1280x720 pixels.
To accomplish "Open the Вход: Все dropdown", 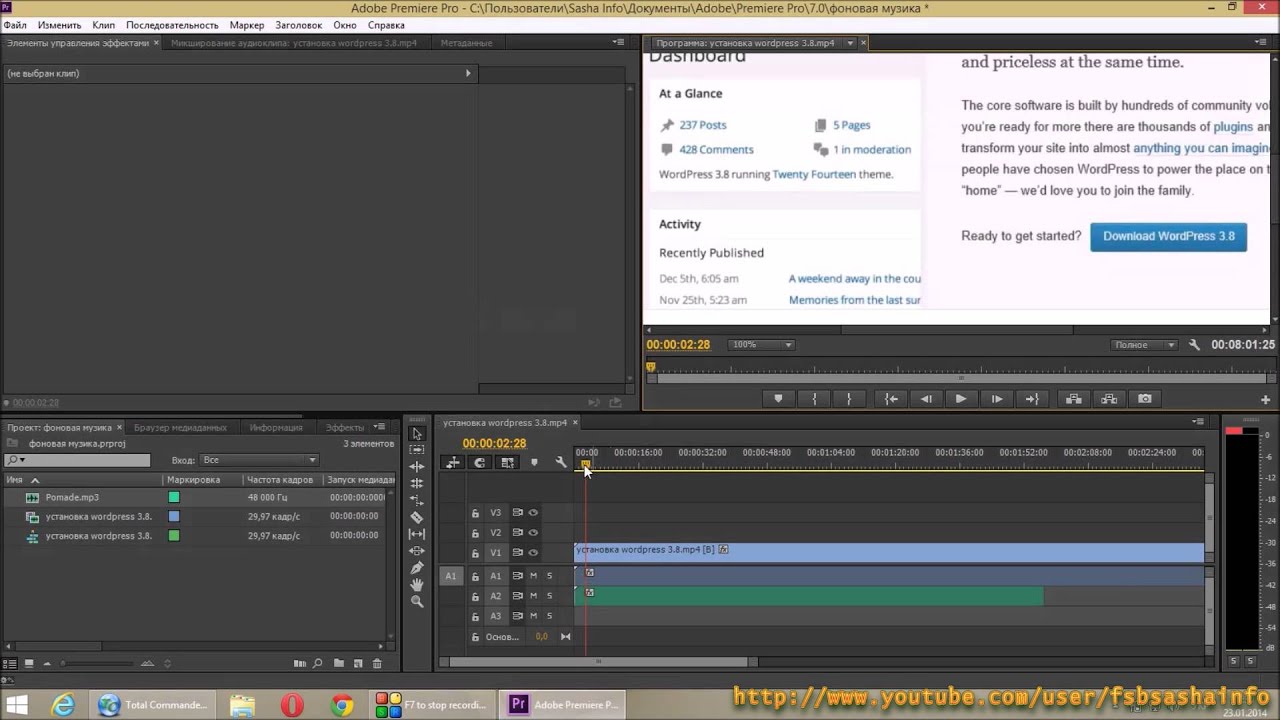I will click(259, 460).
